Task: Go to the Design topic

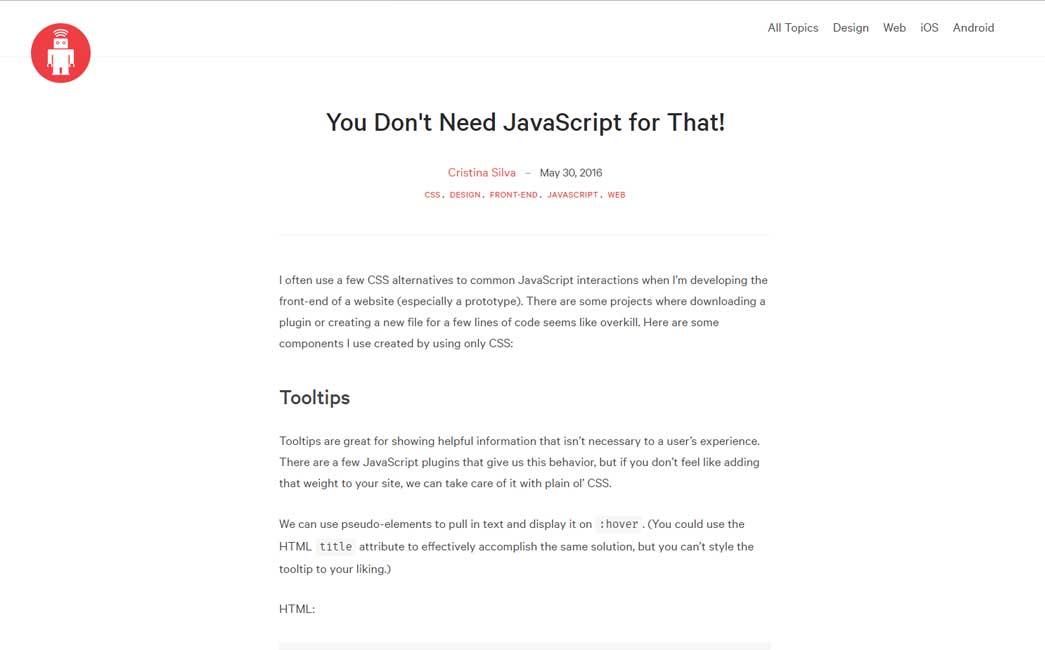Action: point(850,28)
